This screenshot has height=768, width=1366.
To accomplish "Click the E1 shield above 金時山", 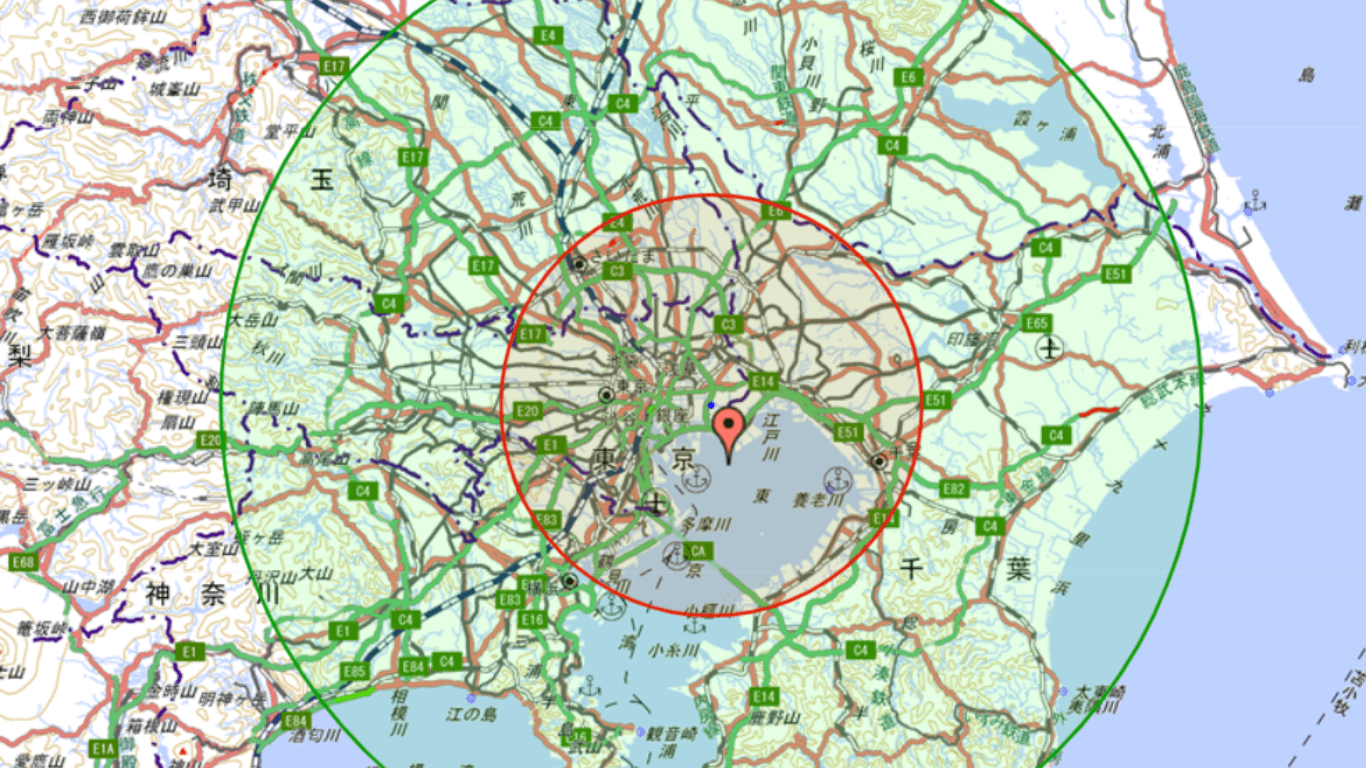I will 192,652.
